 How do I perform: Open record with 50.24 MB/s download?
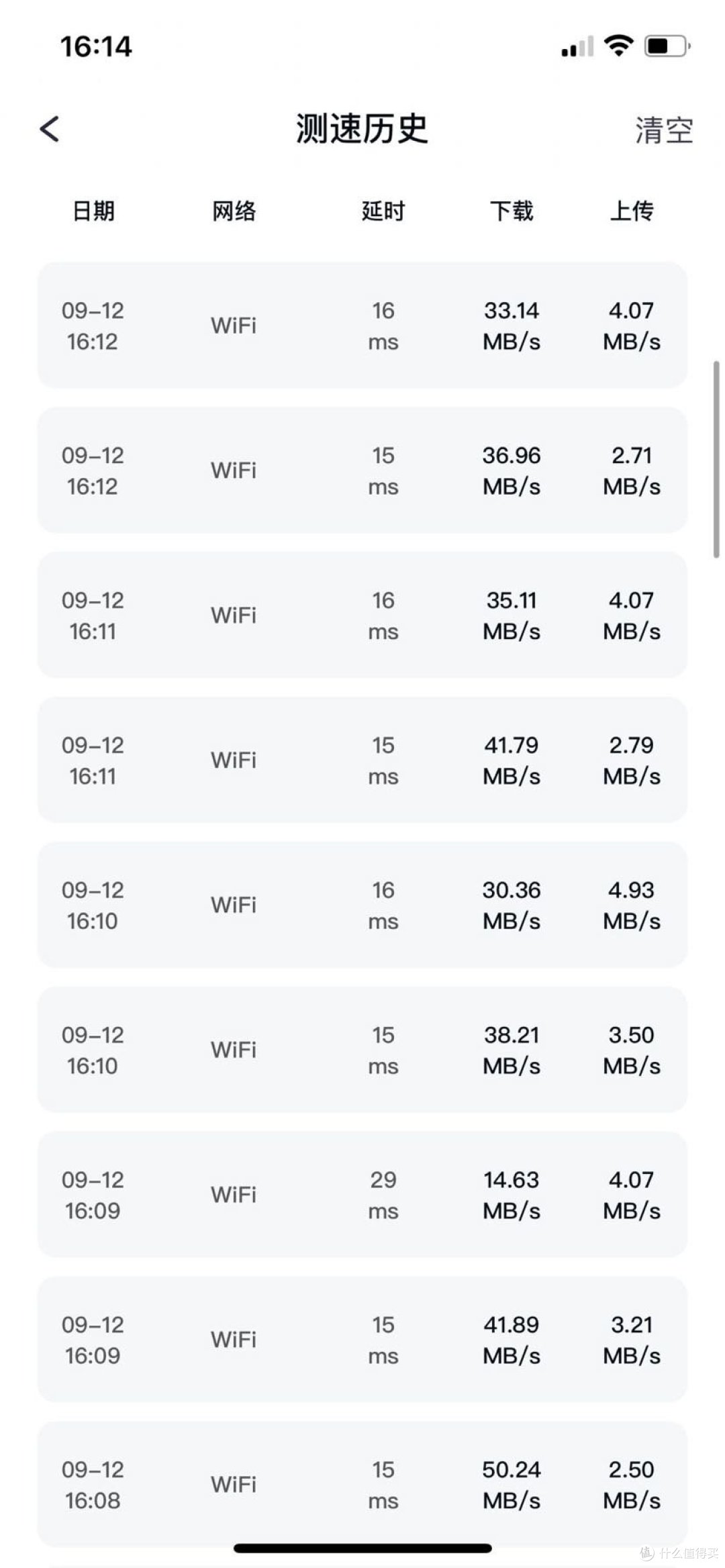point(362,1484)
